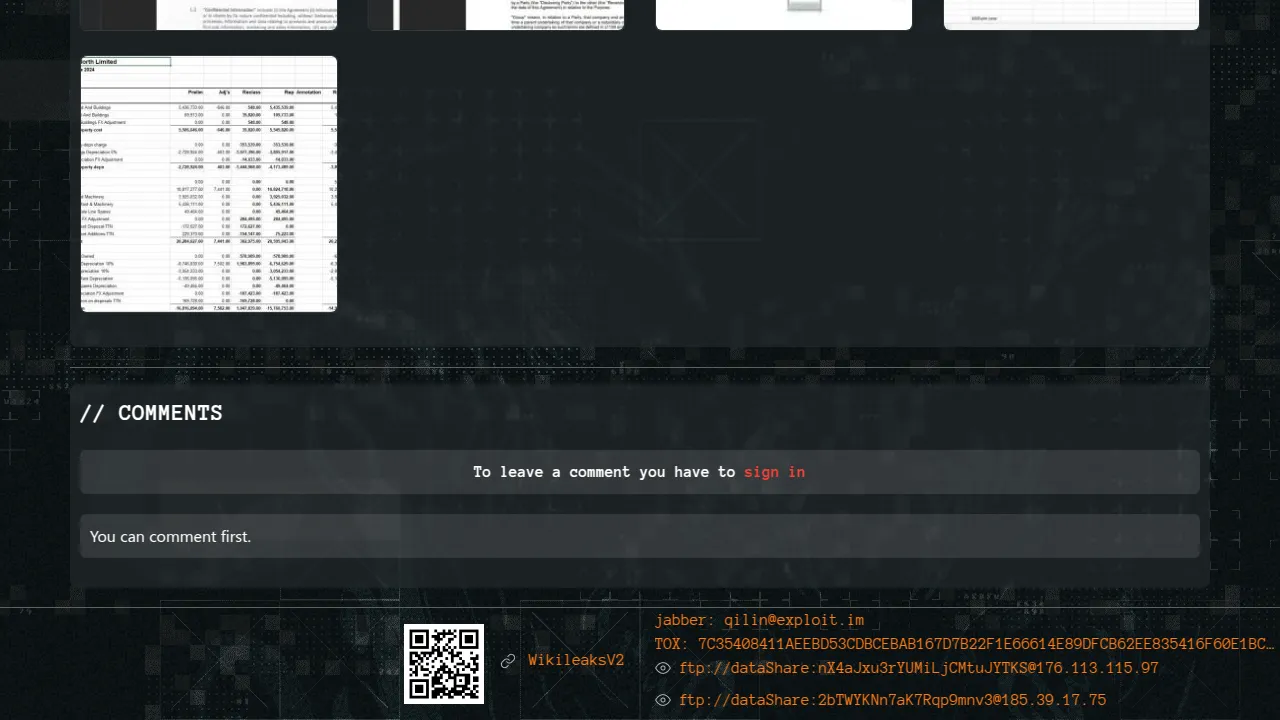
Task: Click the jabber contact address
Action: point(794,621)
